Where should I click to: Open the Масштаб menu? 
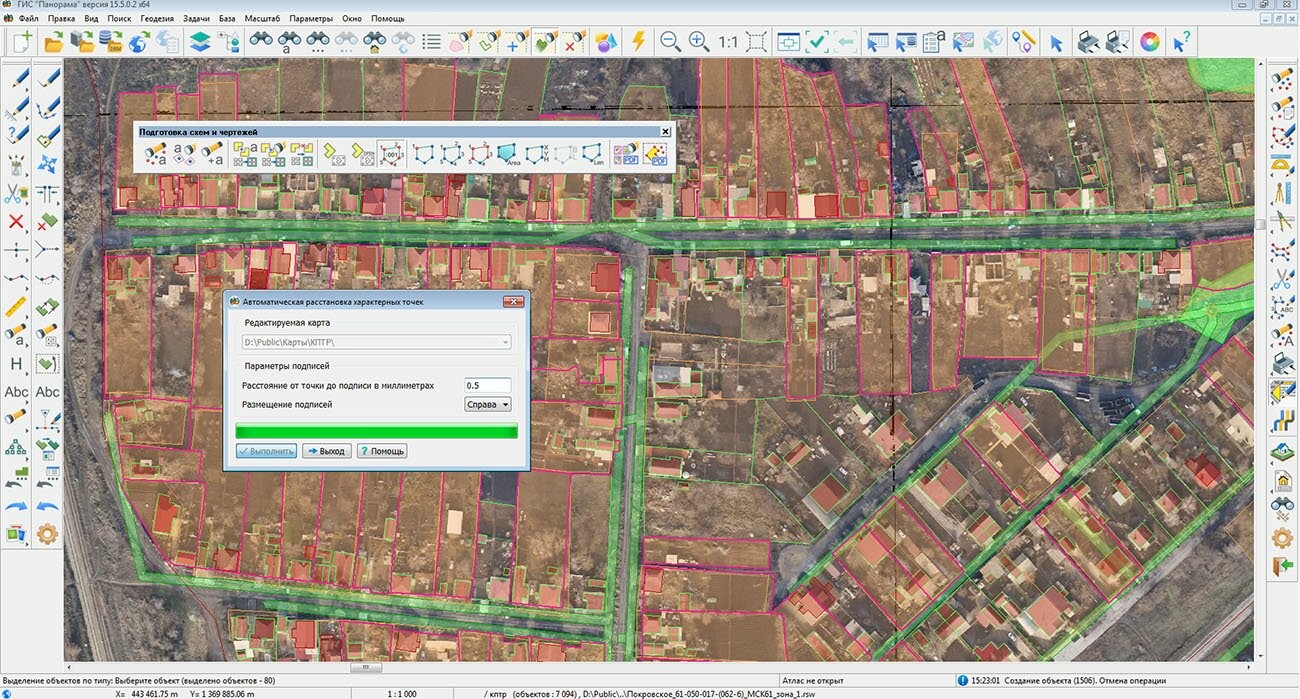pyautogui.click(x=260, y=19)
